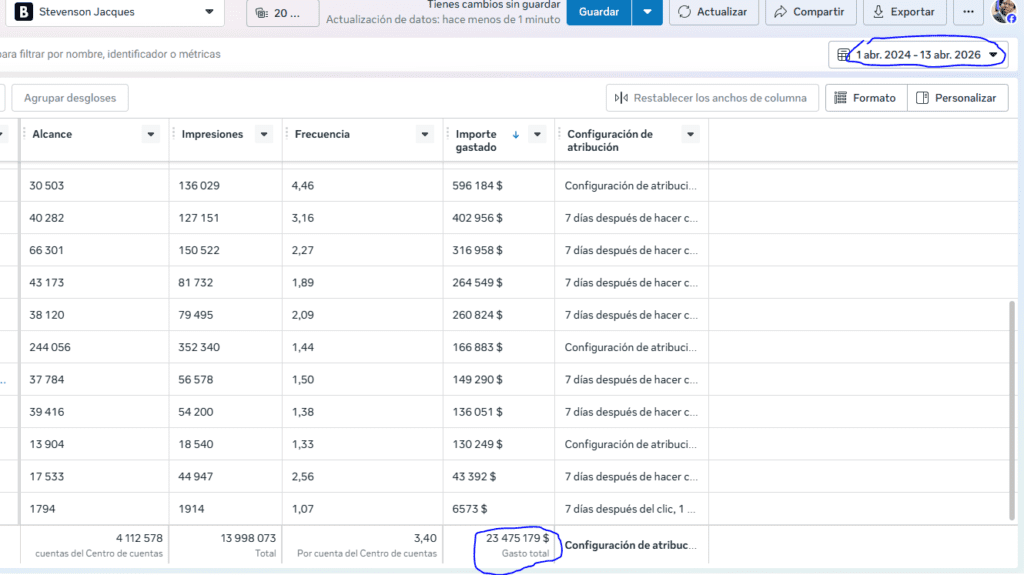Click the profile avatar picture
The height and width of the screenshot is (575, 1024).
coord(1004,11)
